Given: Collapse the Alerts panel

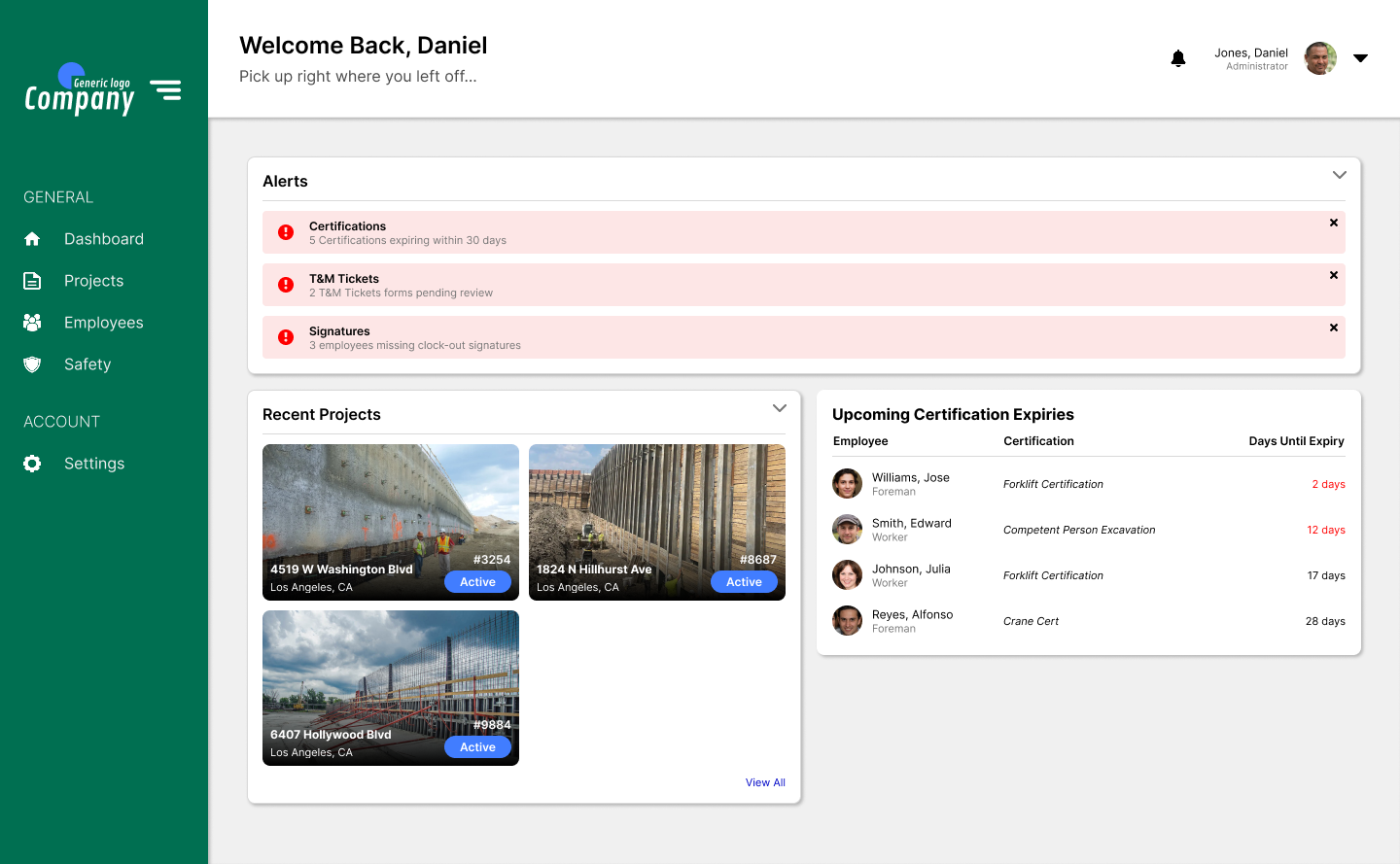Looking at the screenshot, I should 1340,175.
